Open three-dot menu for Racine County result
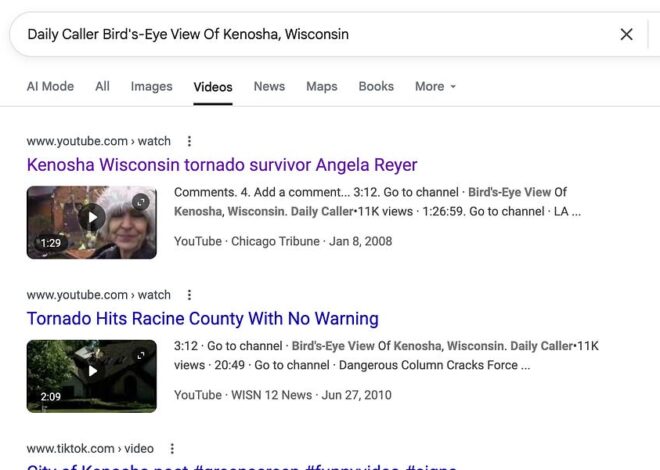Viewport: 660px width, 470px height. (x=189, y=295)
